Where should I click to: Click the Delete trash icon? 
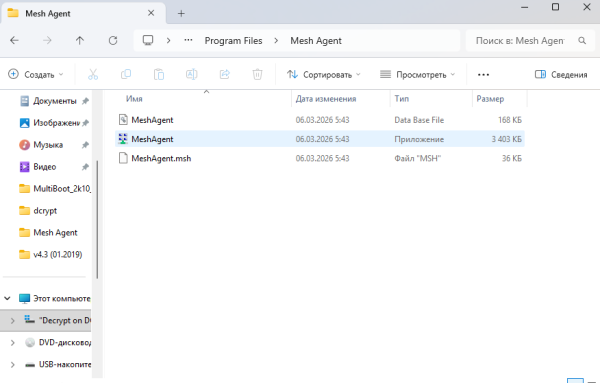(x=258, y=74)
